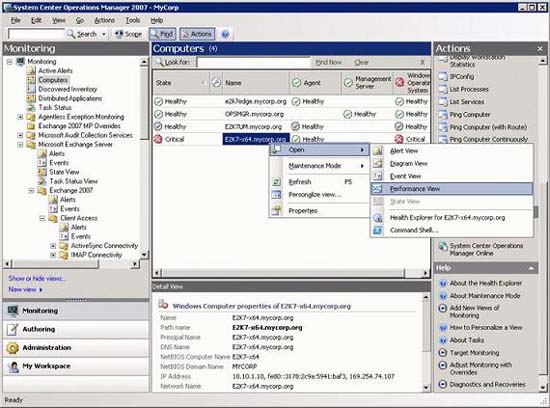The image size is (550, 408).
Task: Collapse Microsoft Exchange Server folder
Action: [20, 144]
